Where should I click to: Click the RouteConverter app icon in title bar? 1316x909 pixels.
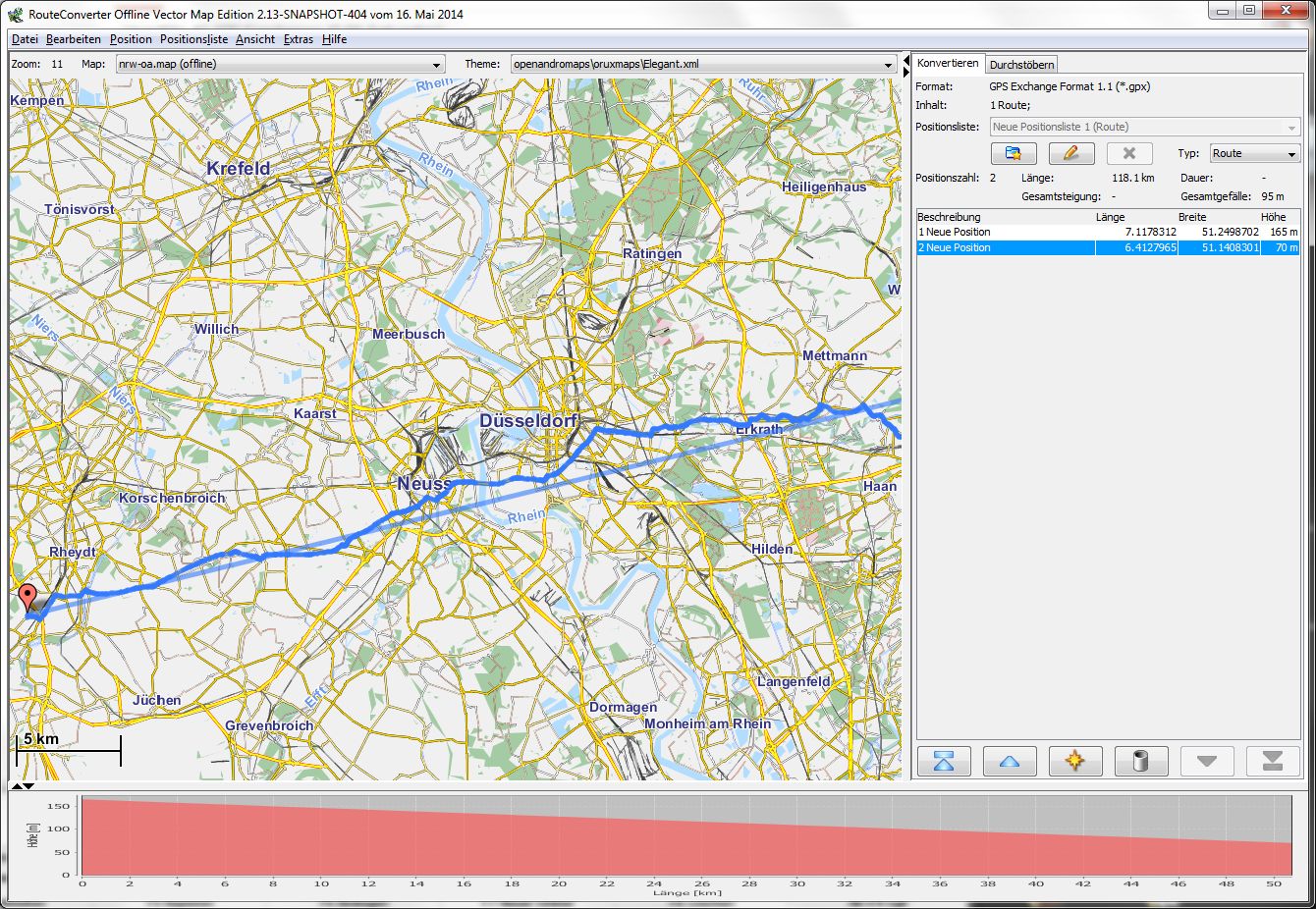[16, 14]
